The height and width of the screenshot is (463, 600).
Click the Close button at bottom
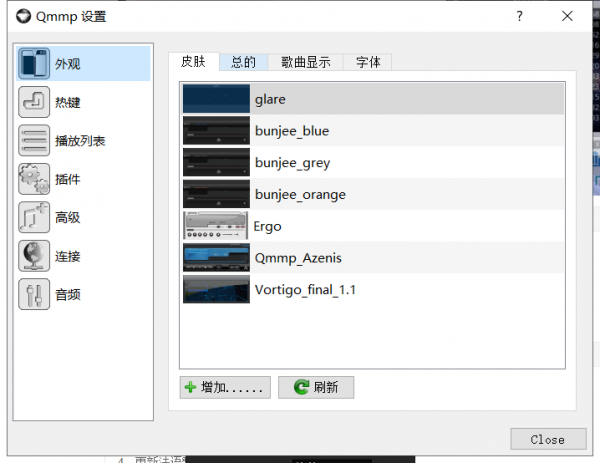pos(547,439)
